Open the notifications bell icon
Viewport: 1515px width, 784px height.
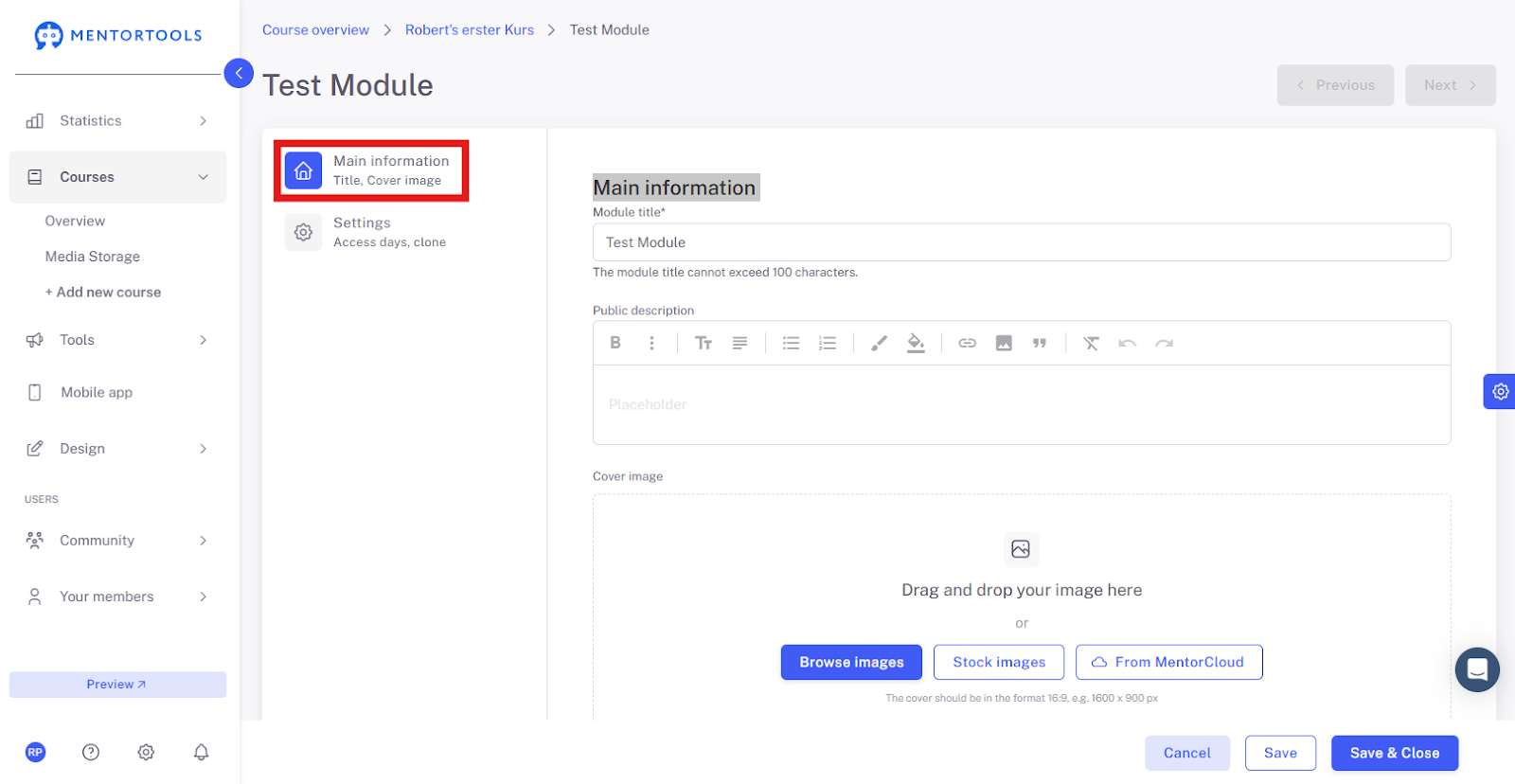tap(201, 752)
